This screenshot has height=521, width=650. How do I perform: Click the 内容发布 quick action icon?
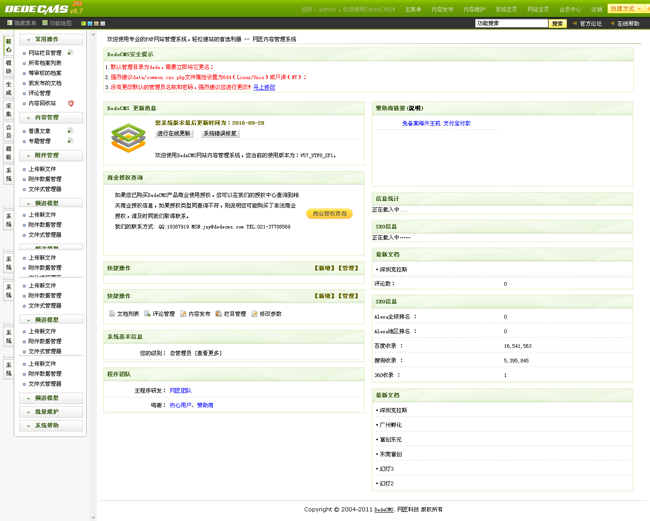click(183, 314)
